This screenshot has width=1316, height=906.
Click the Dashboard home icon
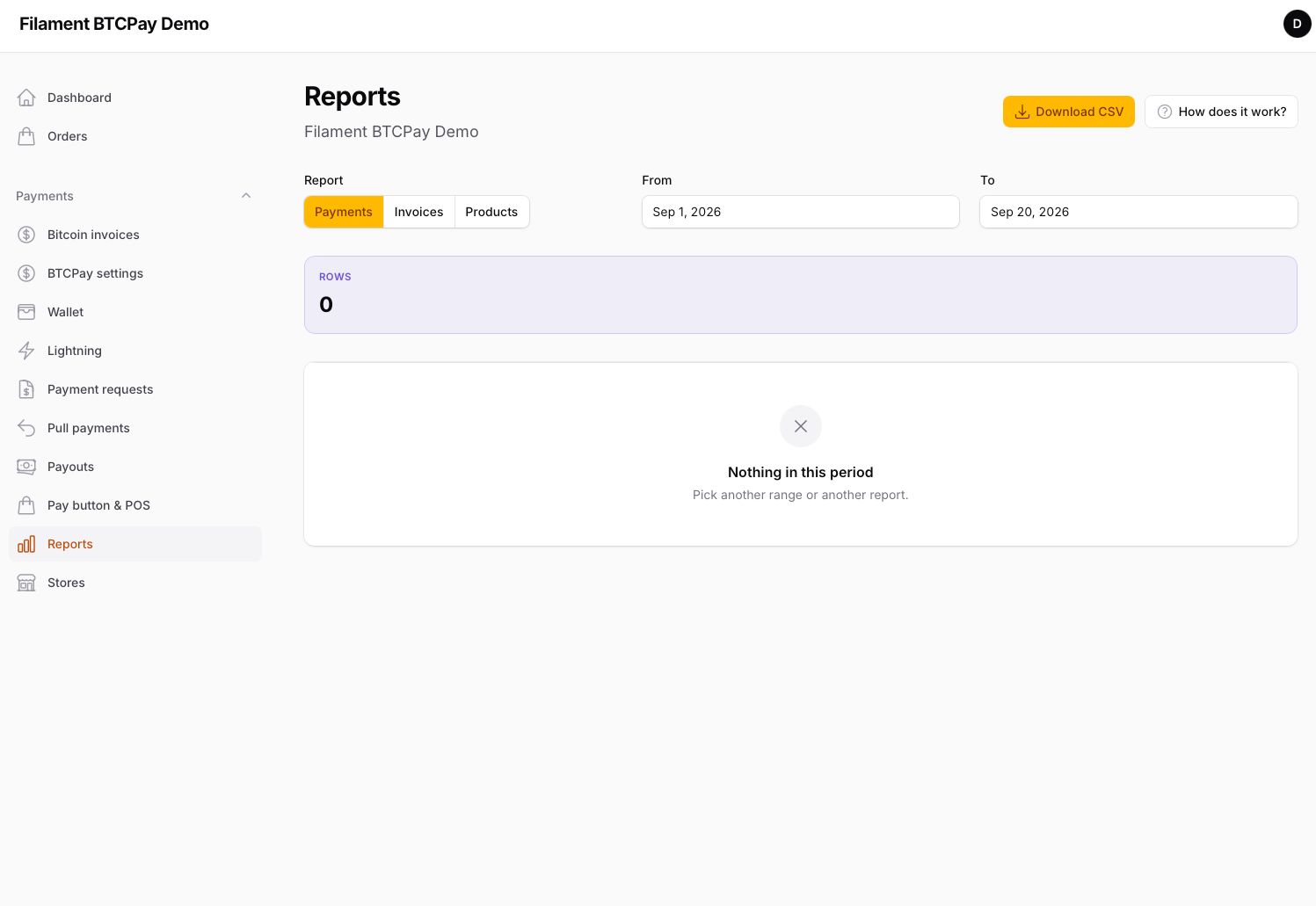coord(26,98)
